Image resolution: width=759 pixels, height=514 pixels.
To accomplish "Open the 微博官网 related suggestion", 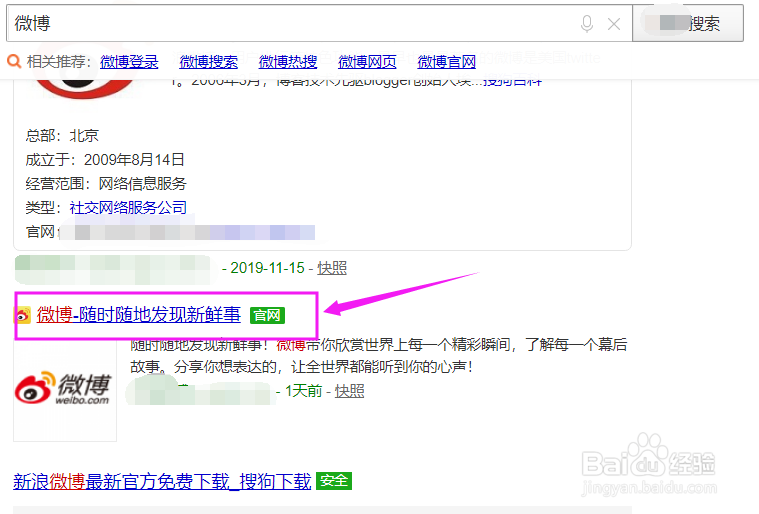I will (x=446, y=62).
